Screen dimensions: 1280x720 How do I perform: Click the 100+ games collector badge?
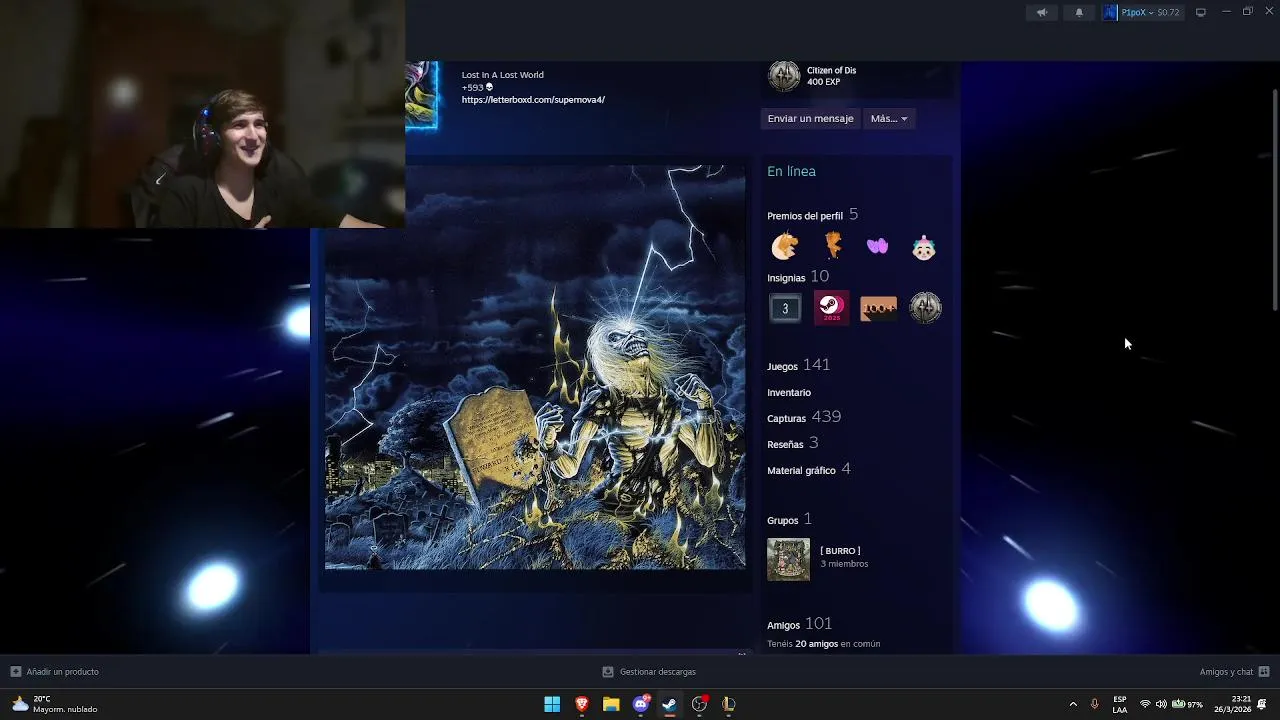pyautogui.click(x=878, y=308)
